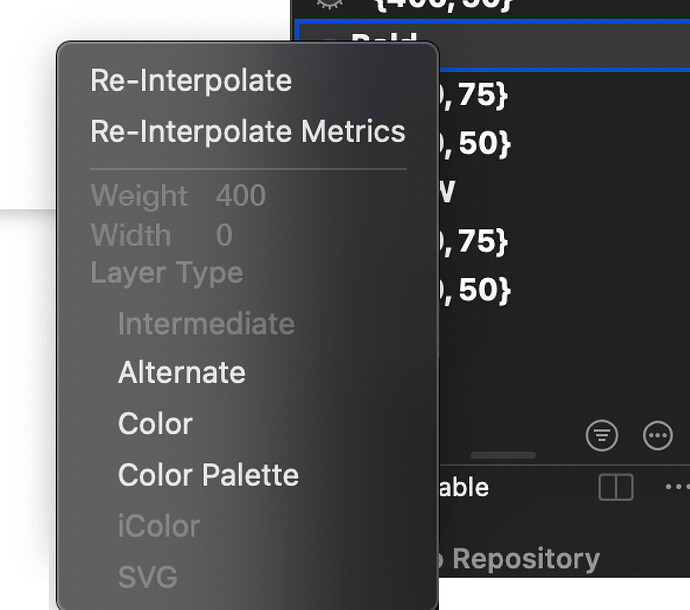Image resolution: width=690 pixels, height=610 pixels.
Task: Pick the Color layer type
Action: (155, 424)
